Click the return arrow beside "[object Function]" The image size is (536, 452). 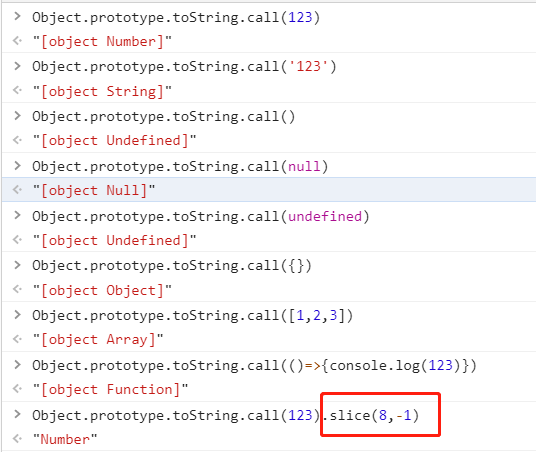point(17,389)
